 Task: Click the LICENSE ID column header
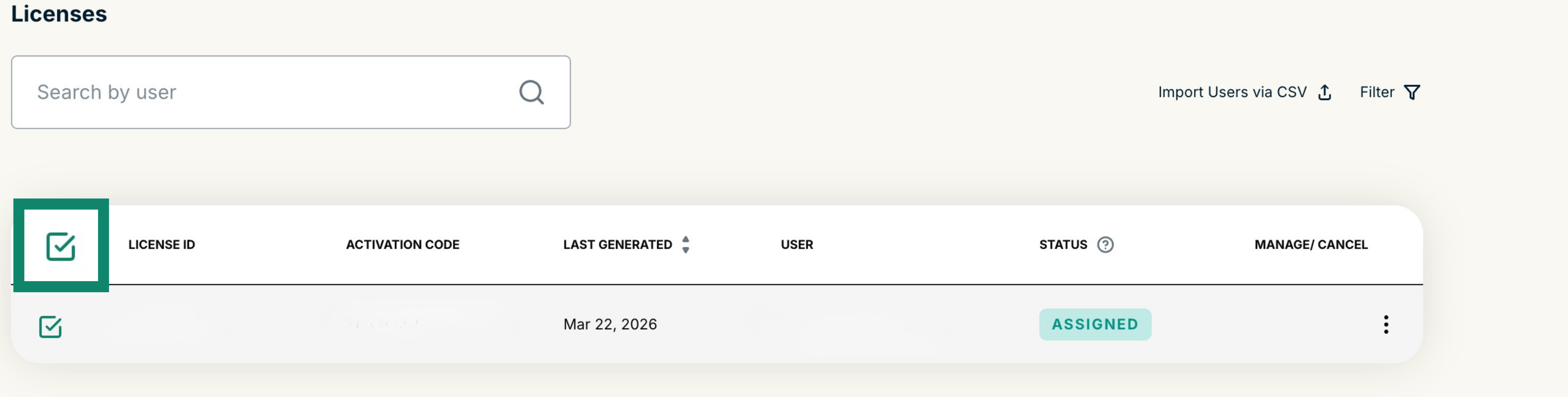pos(161,245)
